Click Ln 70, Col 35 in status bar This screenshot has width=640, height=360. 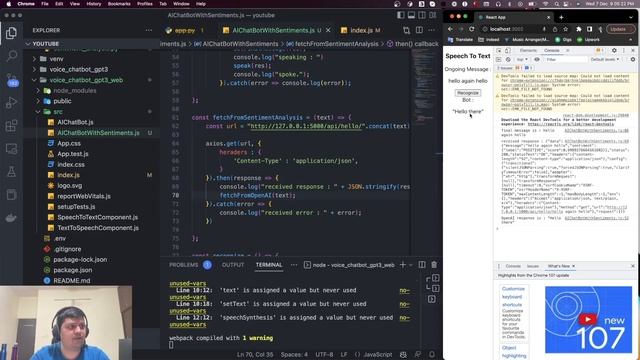(255, 355)
